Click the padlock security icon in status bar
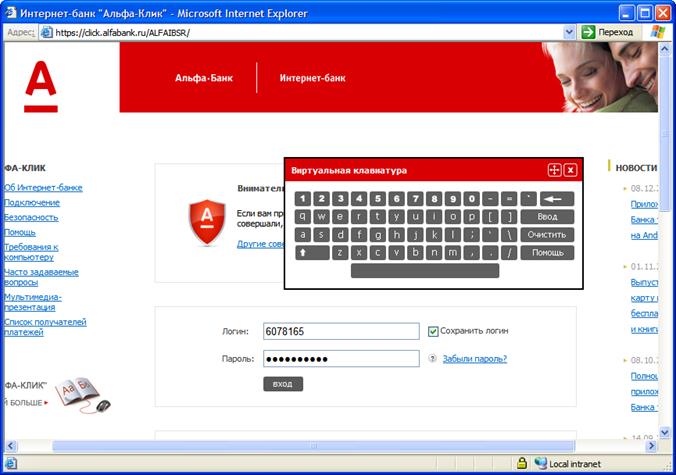Viewport: 676px width, 475px height. pyautogui.click(x=521, y=464)
